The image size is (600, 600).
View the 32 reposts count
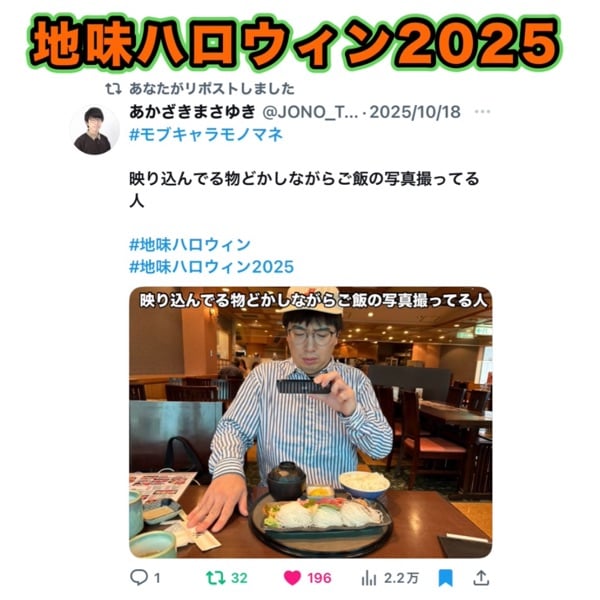[x=240, y=578]
